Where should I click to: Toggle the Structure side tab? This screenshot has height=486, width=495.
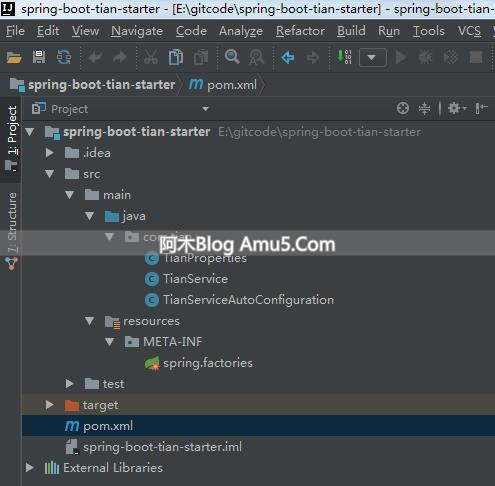click(11, 222)
